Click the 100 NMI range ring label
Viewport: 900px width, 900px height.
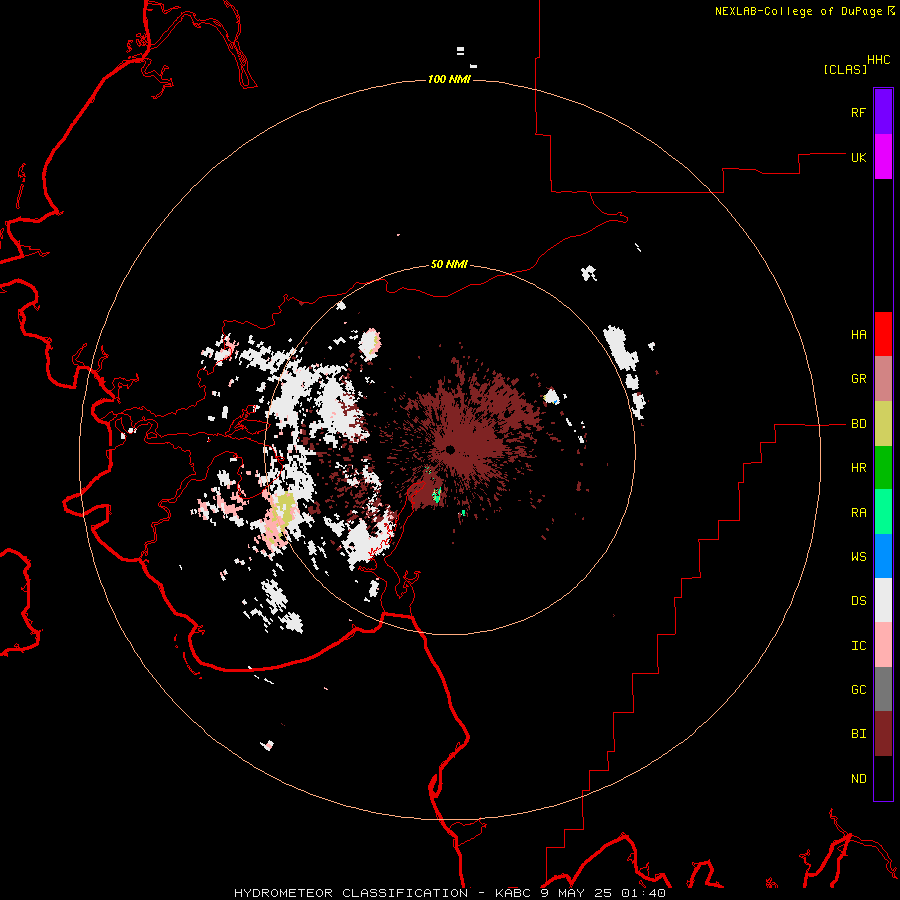click(x=449, y=79)
